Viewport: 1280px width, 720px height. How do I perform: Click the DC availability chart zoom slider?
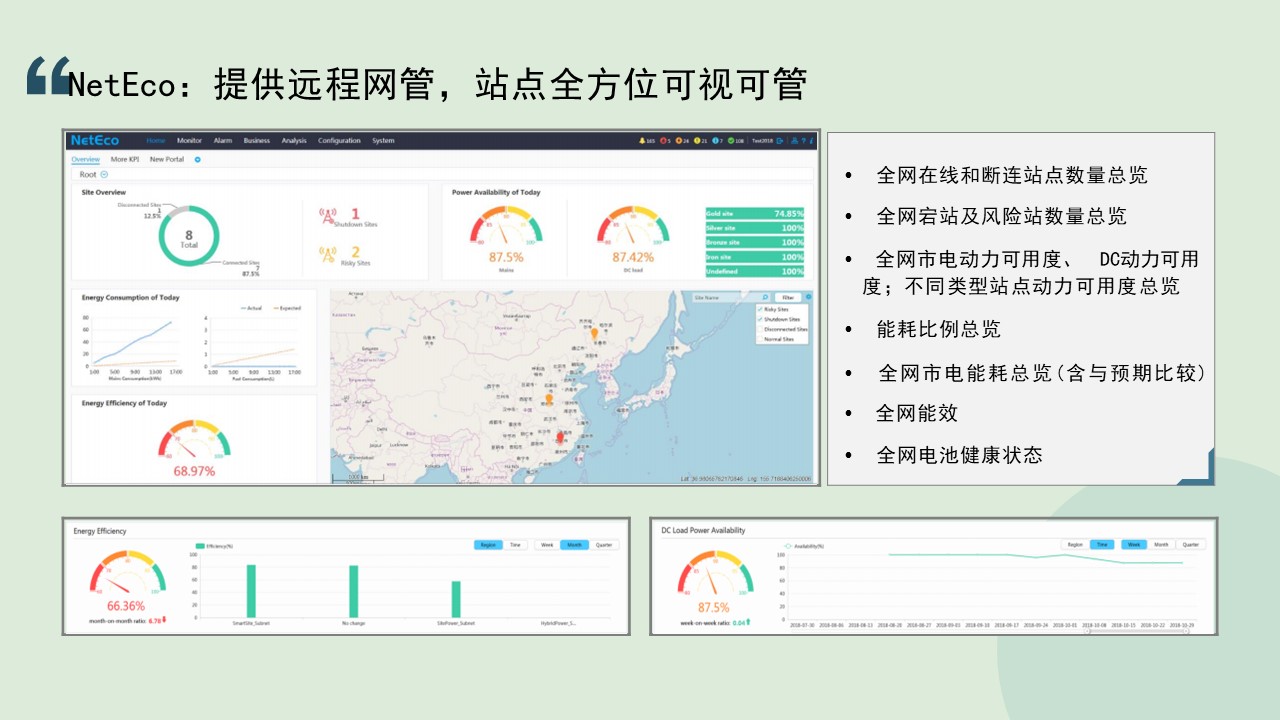[x=1137, y=631]
